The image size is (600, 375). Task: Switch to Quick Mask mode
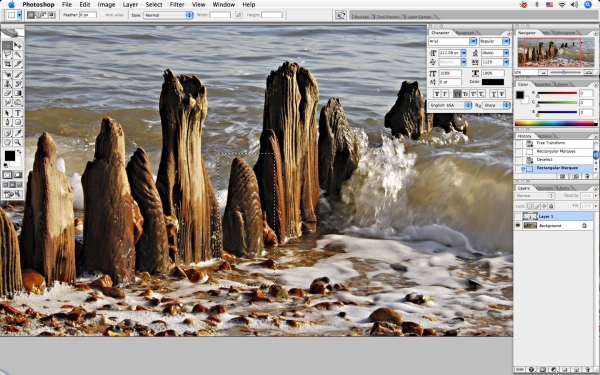pos(18,175)
